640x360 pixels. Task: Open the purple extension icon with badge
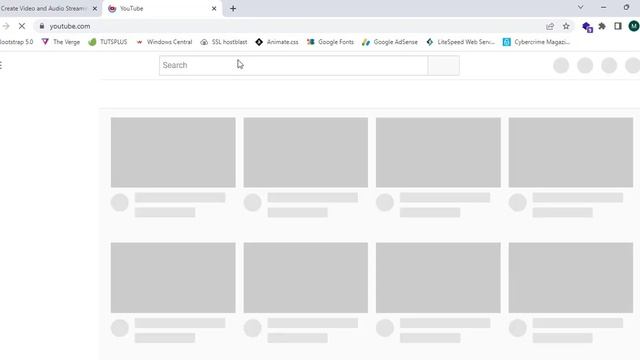coord(587,27)
